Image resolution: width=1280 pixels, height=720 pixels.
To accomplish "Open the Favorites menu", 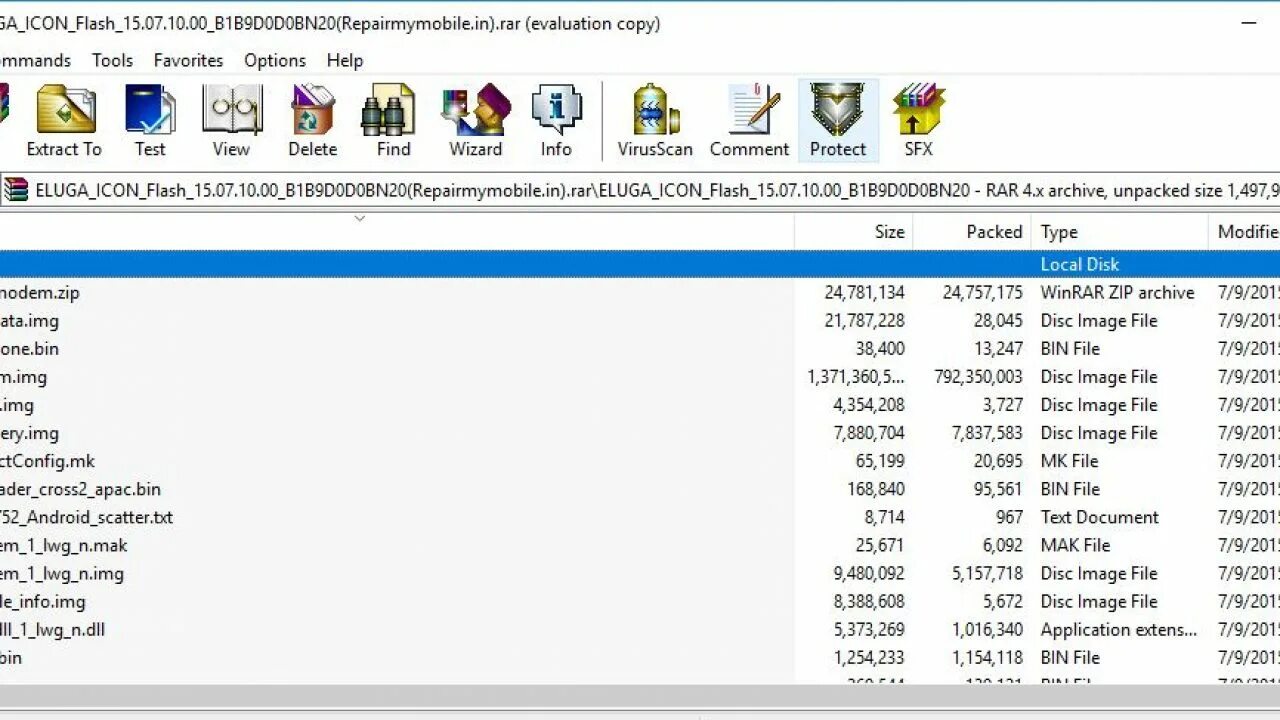I will point(188,61).
